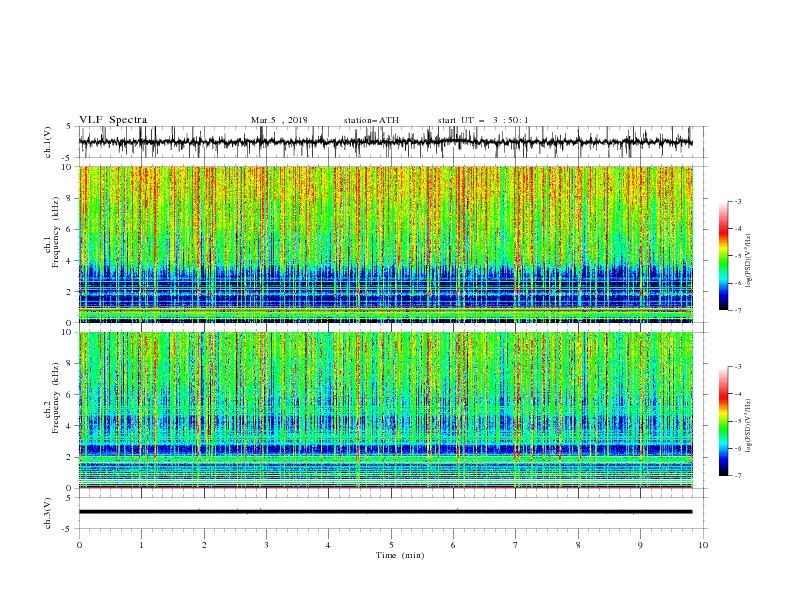Click the "-5" tick on ch.2 colorbar
The height and width of the screenshot is (612, 792).
tap(737, 421)
